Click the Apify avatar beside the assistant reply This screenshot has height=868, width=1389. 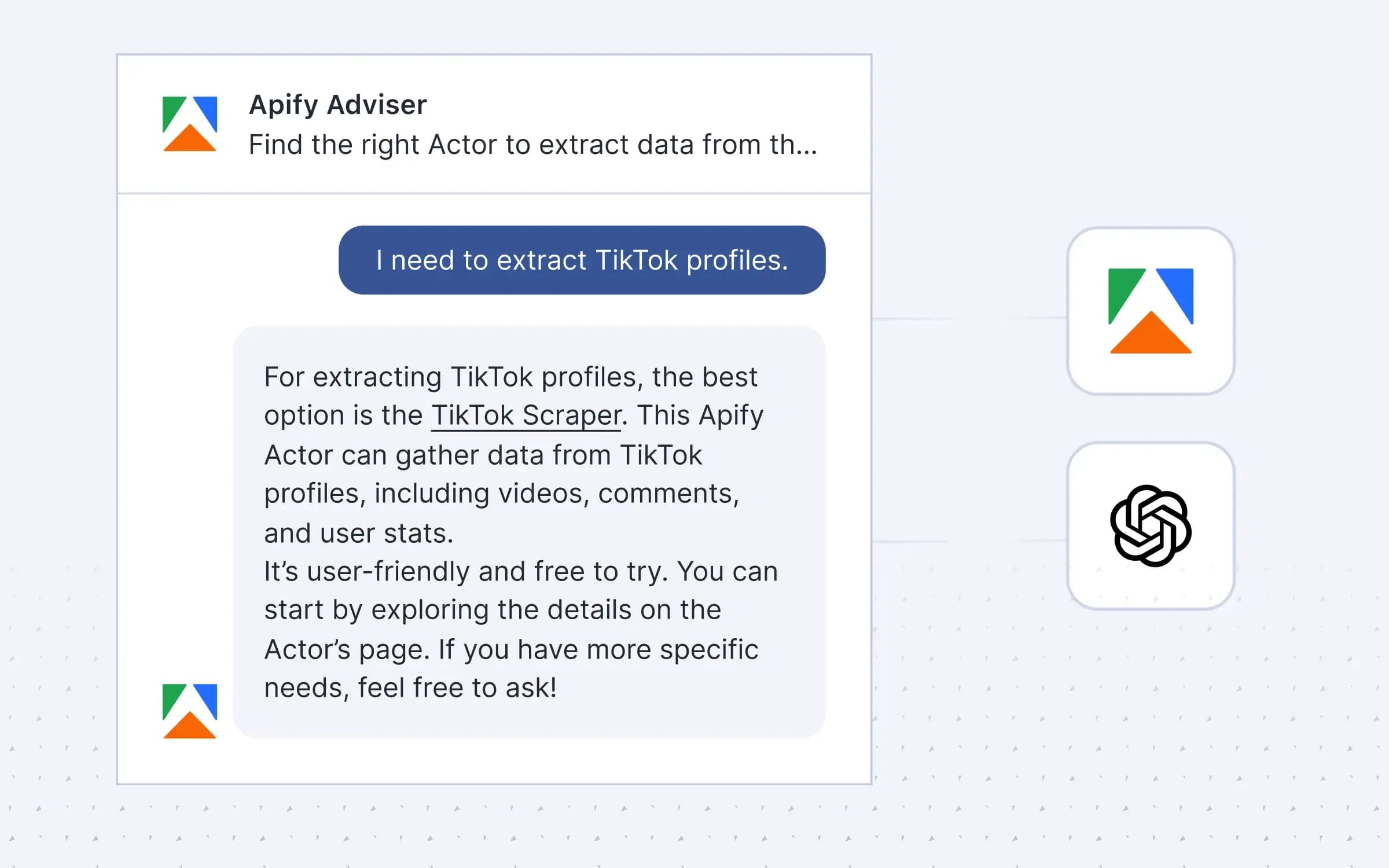[x=190, y=711]
